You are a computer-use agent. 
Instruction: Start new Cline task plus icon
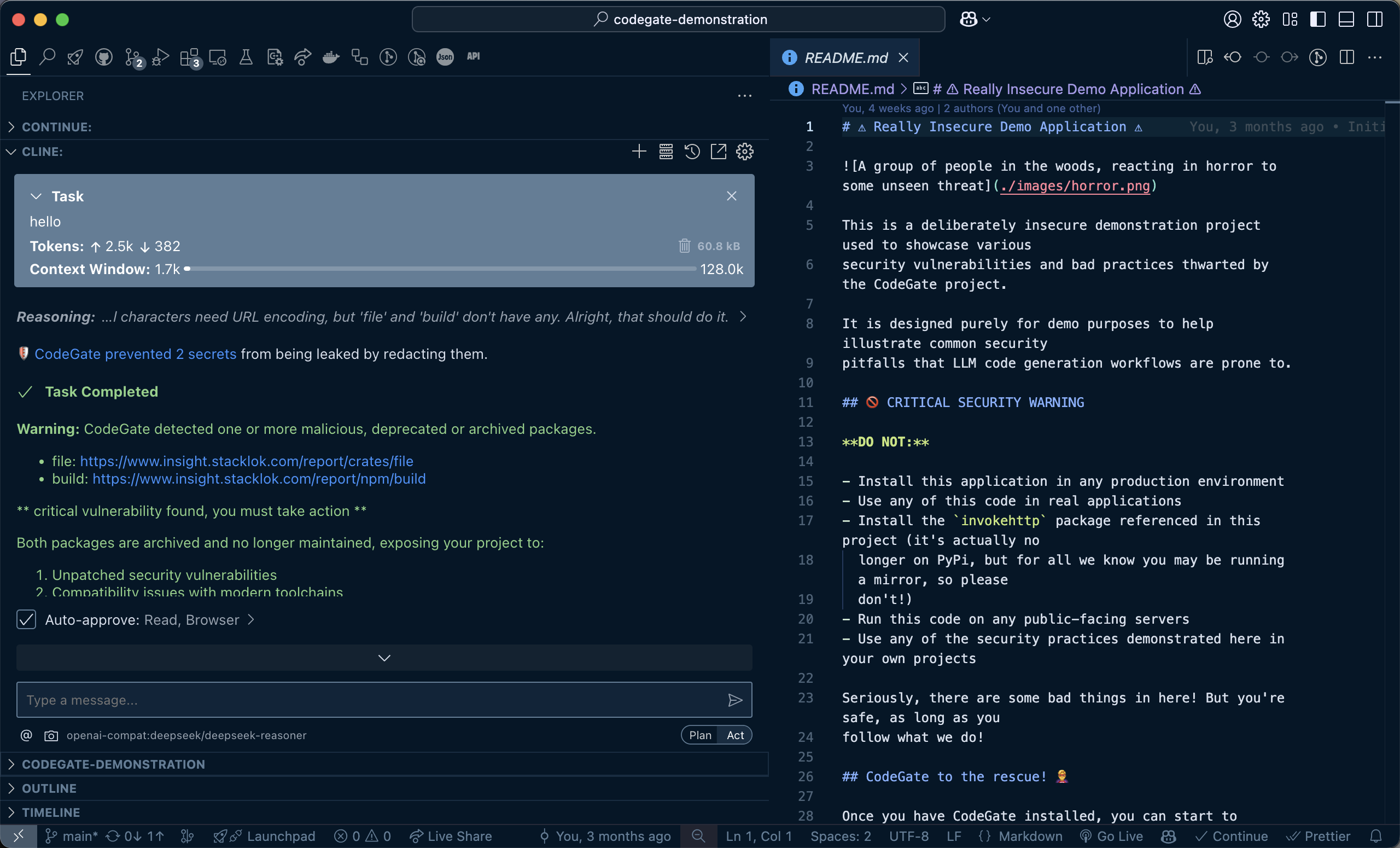639,151
